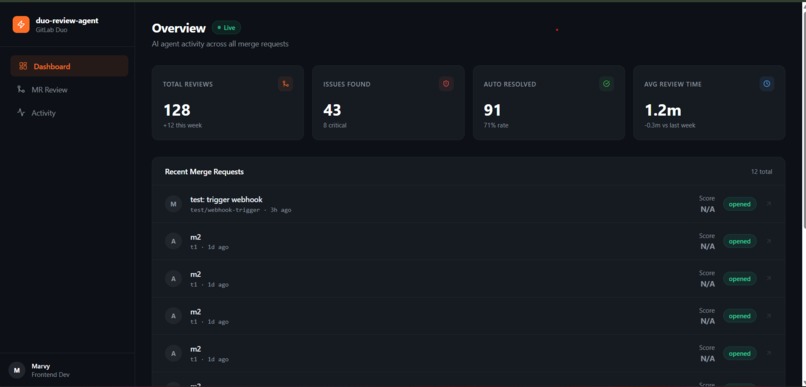Click the '+12 this week' text

pyautogui.click(x=182, y=125)
